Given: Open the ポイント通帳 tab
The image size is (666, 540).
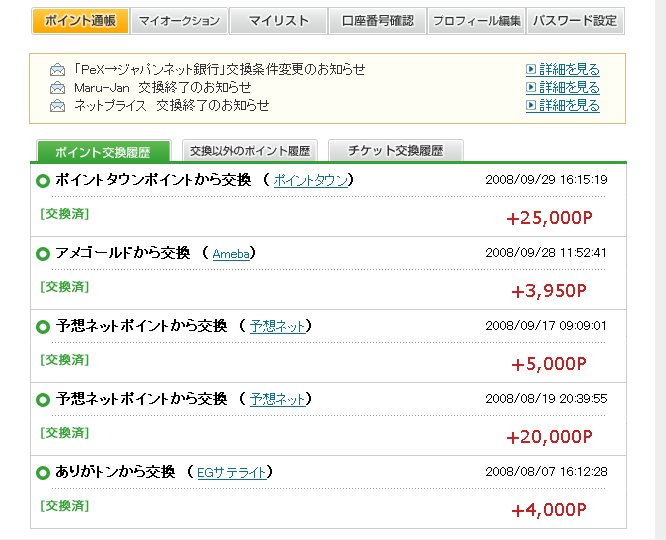Looking at the screenshot, I should [x=80, y=21].
